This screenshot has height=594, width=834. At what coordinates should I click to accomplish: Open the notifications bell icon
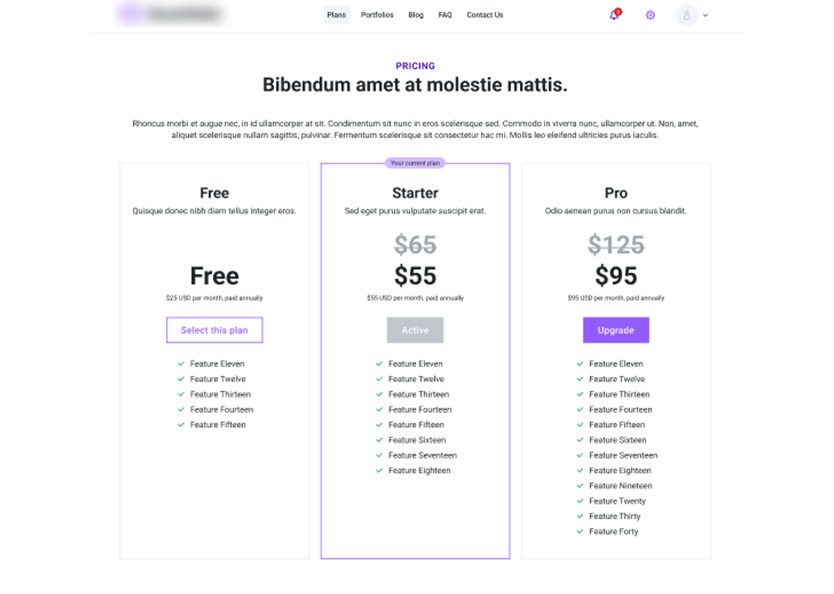[614, 15]
